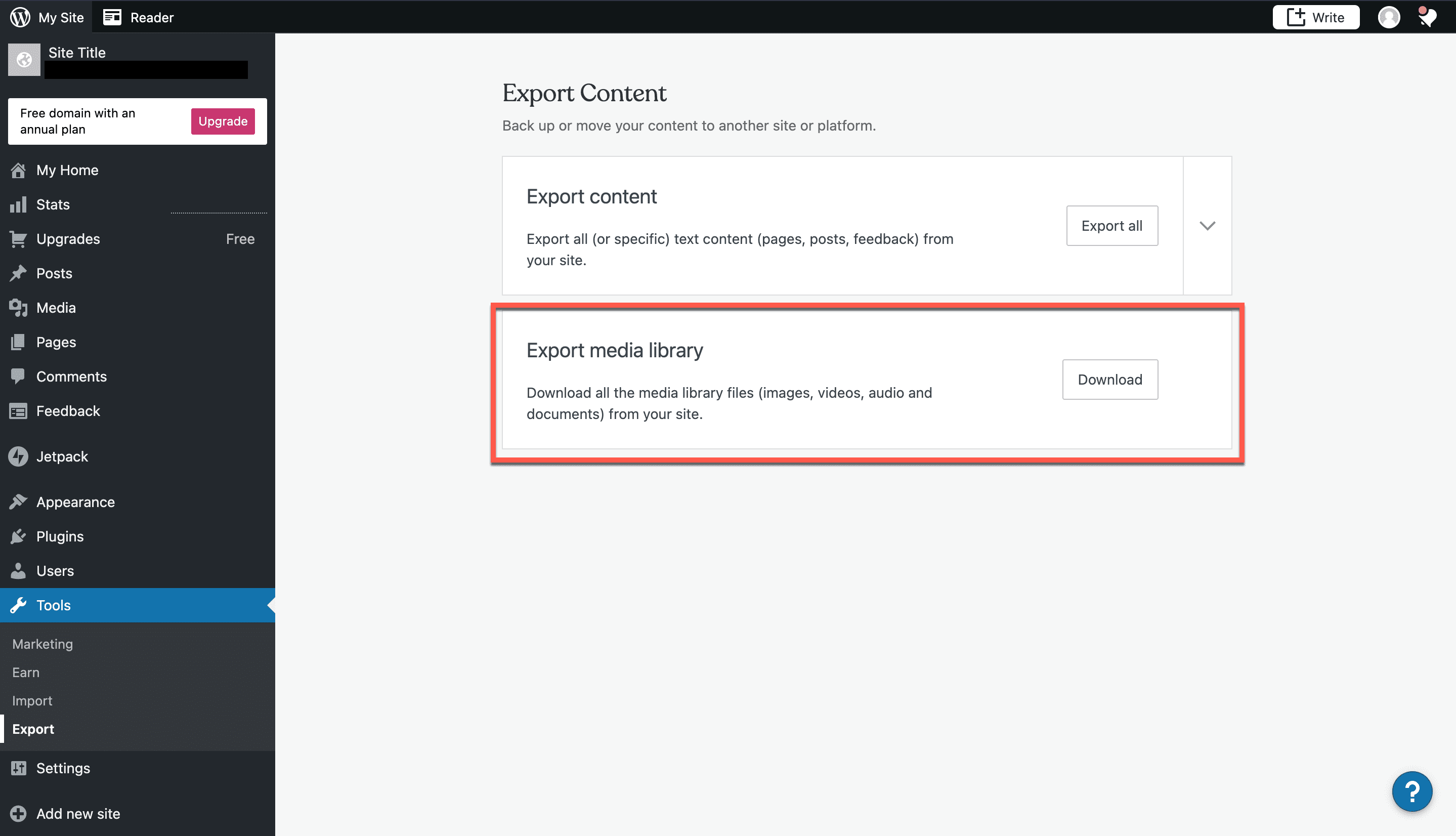The height and width of the screenshot is (836, 1456).
Task: Select the Import menu item
Action: click(x=32, y=700)
